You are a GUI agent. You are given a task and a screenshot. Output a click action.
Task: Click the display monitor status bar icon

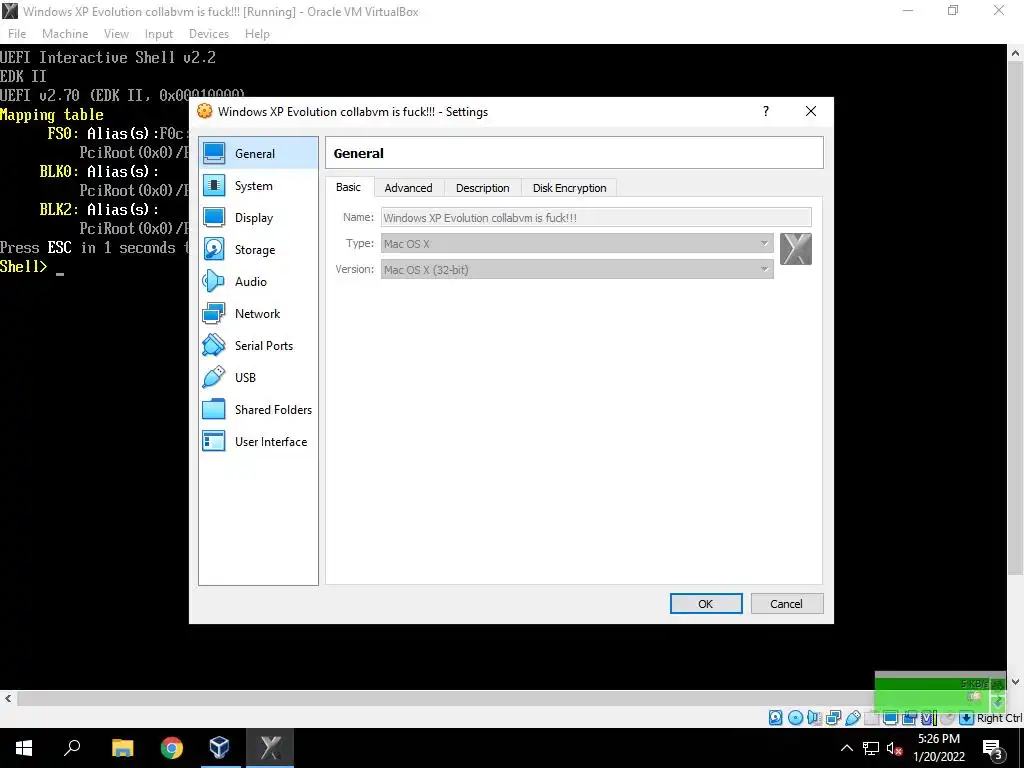click(x=890, y=718)
